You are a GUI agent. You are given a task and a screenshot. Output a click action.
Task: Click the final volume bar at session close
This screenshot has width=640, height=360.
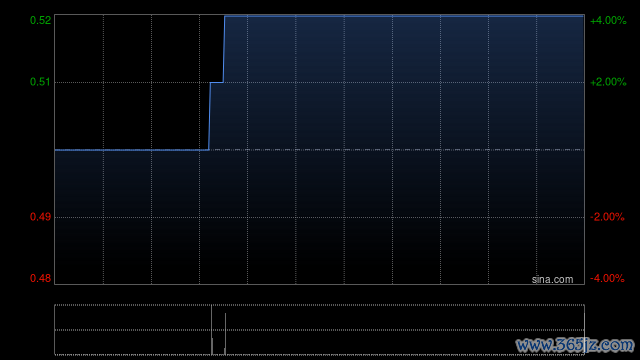coord(584,334)
